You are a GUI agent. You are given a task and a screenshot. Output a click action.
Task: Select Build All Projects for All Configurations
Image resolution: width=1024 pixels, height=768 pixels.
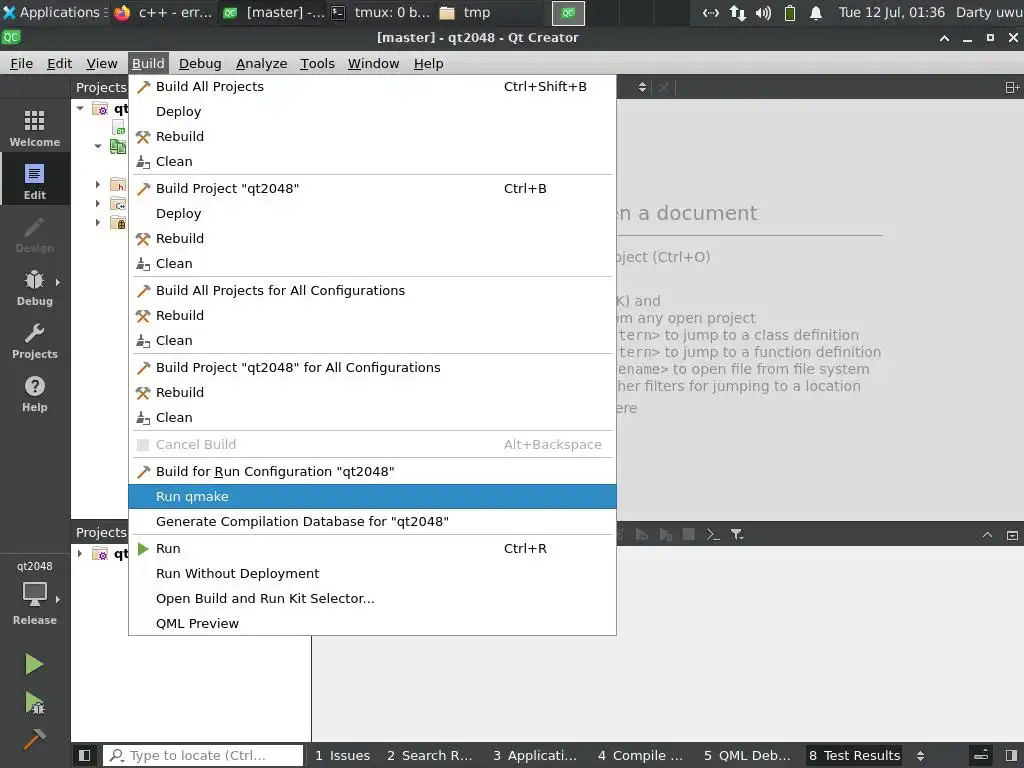pyautogui.click(x=372, y=291)
